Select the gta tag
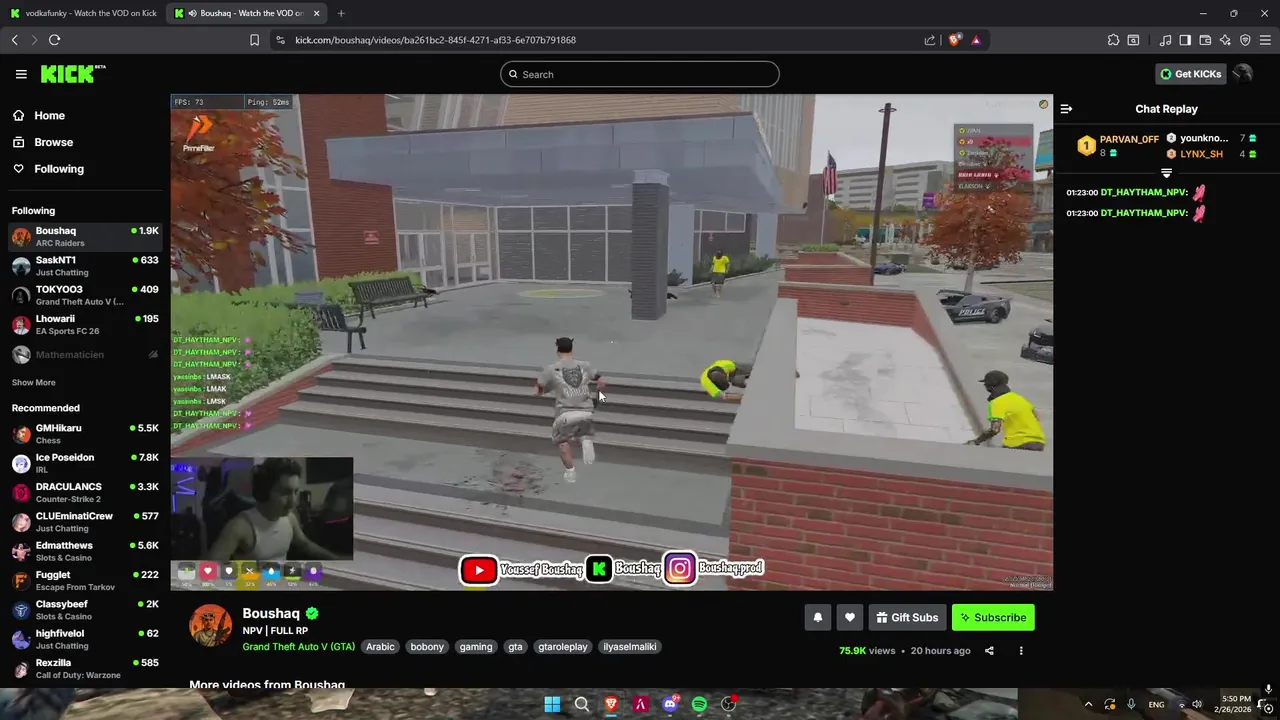Image resolution: width=1280 pixels, height=720 pixels. 515,647
